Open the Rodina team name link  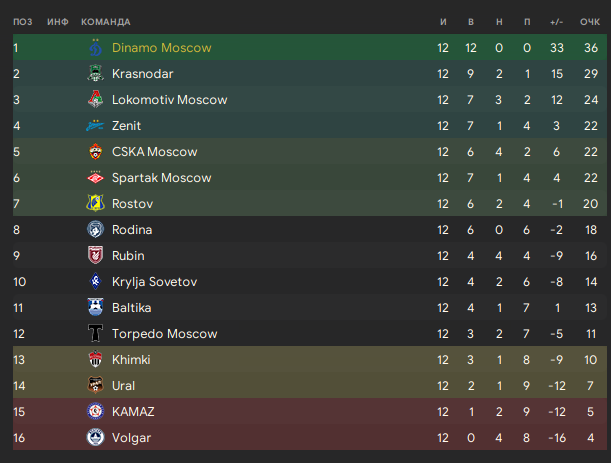(132, 230)
